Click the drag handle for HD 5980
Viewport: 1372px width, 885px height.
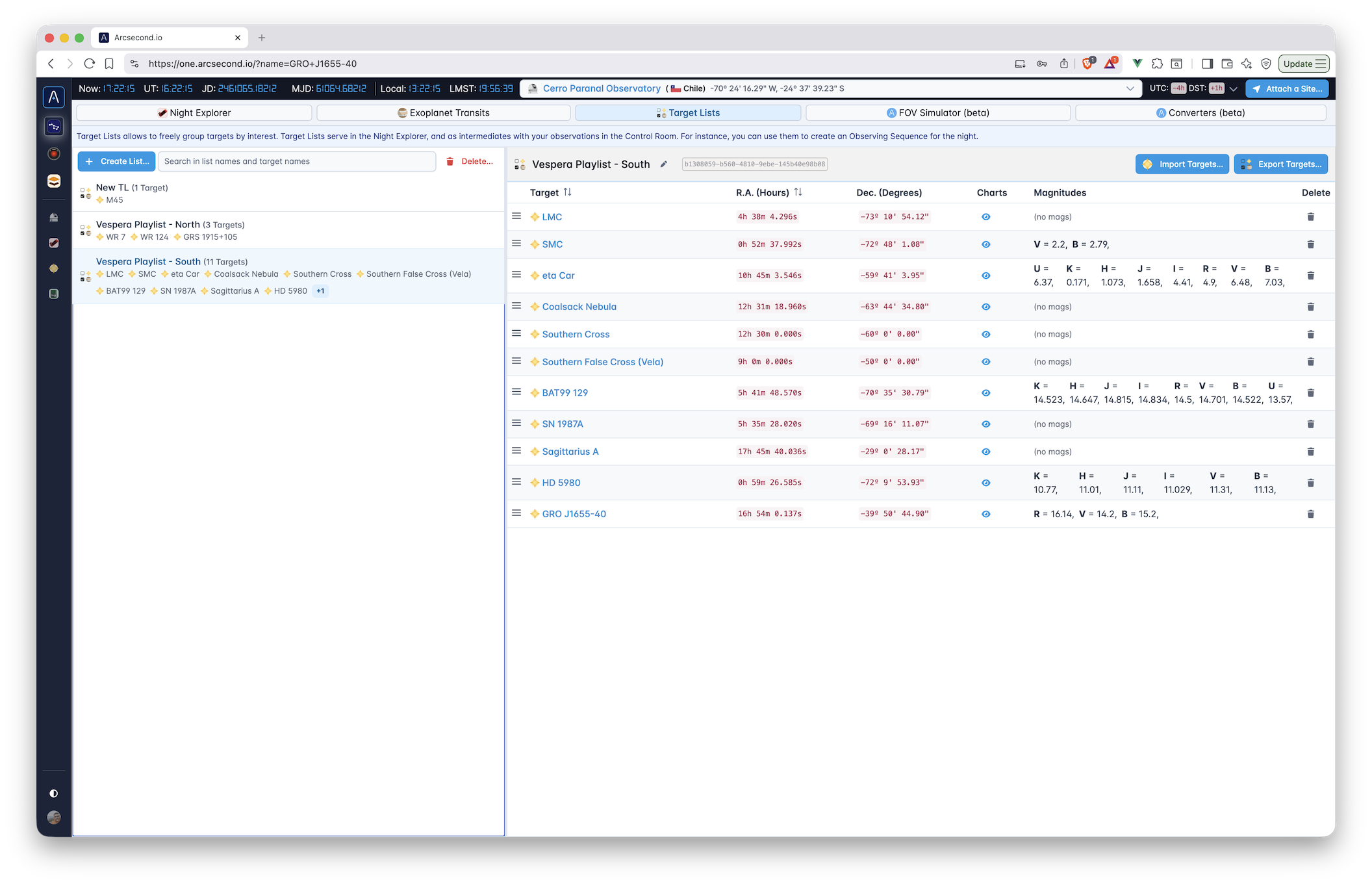click(x=516, y=481)
